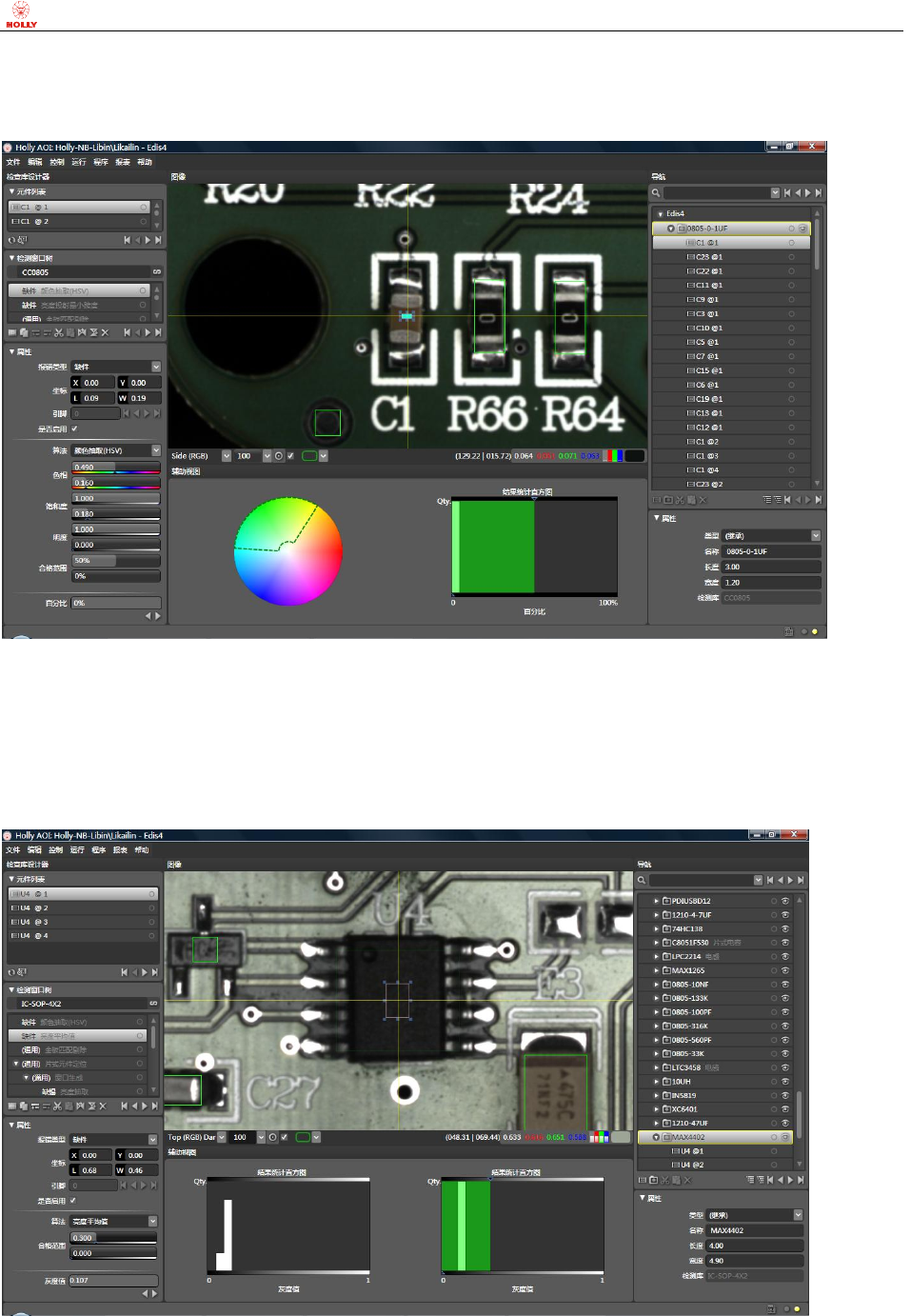The height and width of the screenshot is (1316, 911).
Task: Jump to last item in C1 component list
Action: pos(158,240)
